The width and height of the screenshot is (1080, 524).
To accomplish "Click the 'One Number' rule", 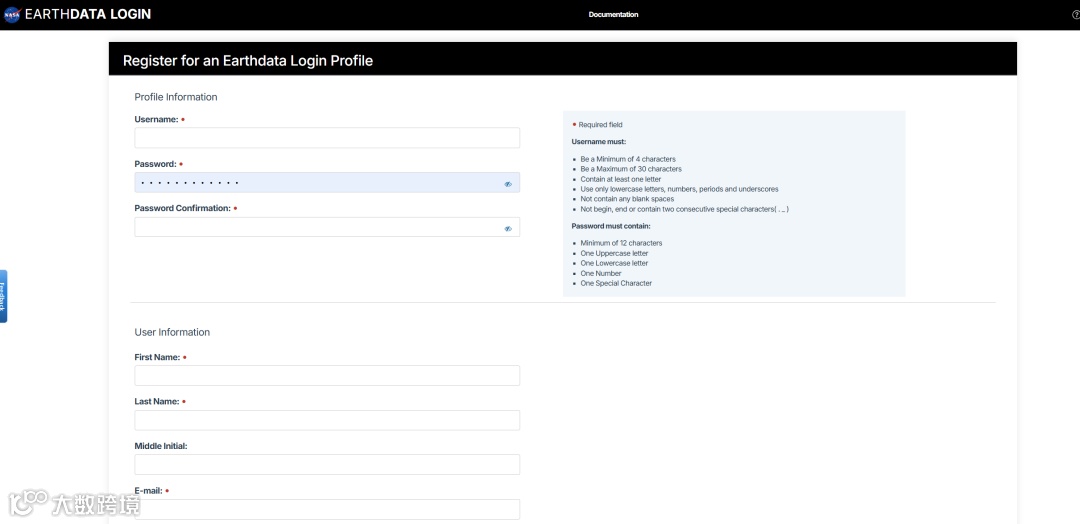I will 601,273.
